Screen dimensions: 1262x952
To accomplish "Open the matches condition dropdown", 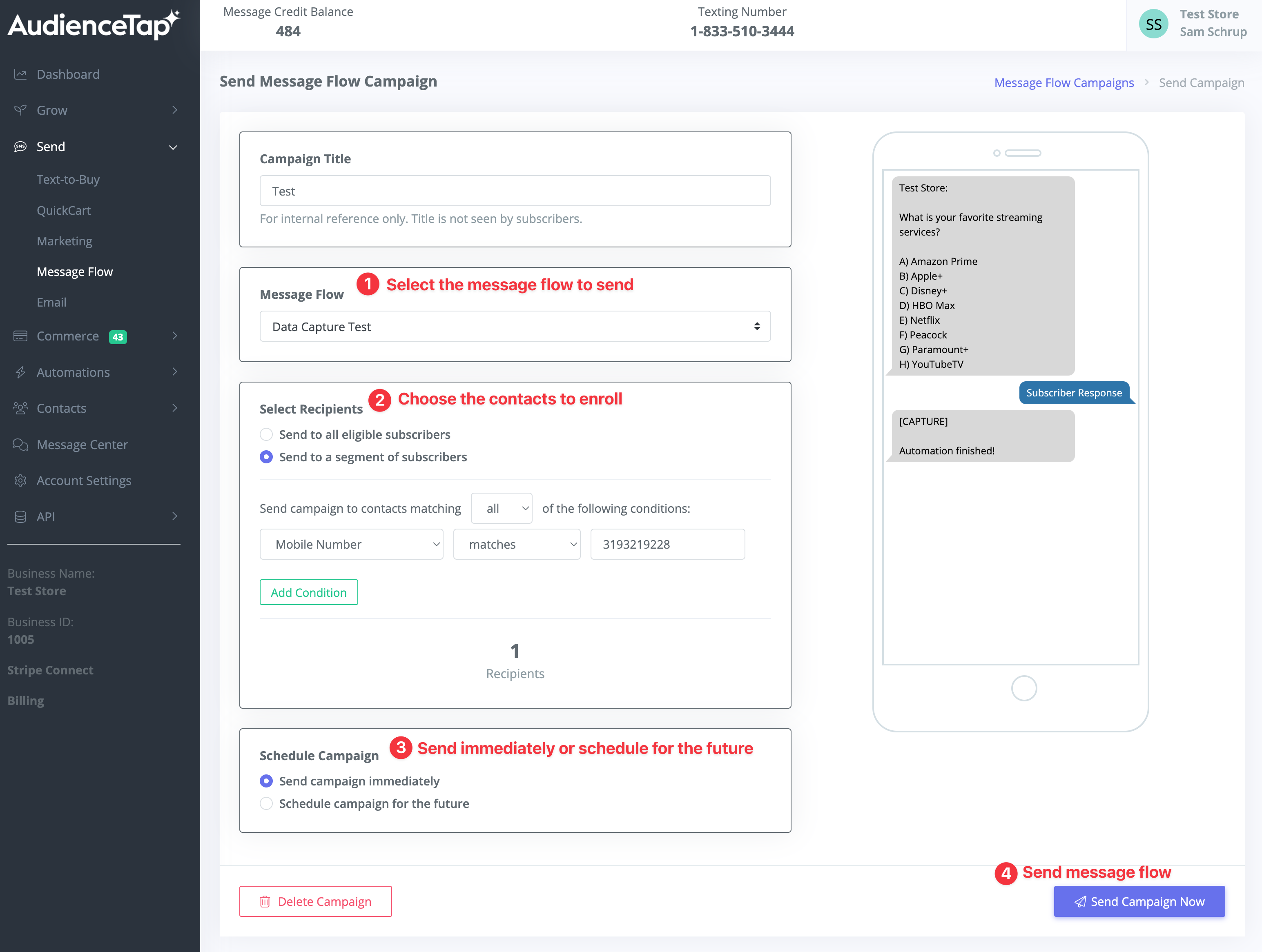I will (x=516, y=544).
